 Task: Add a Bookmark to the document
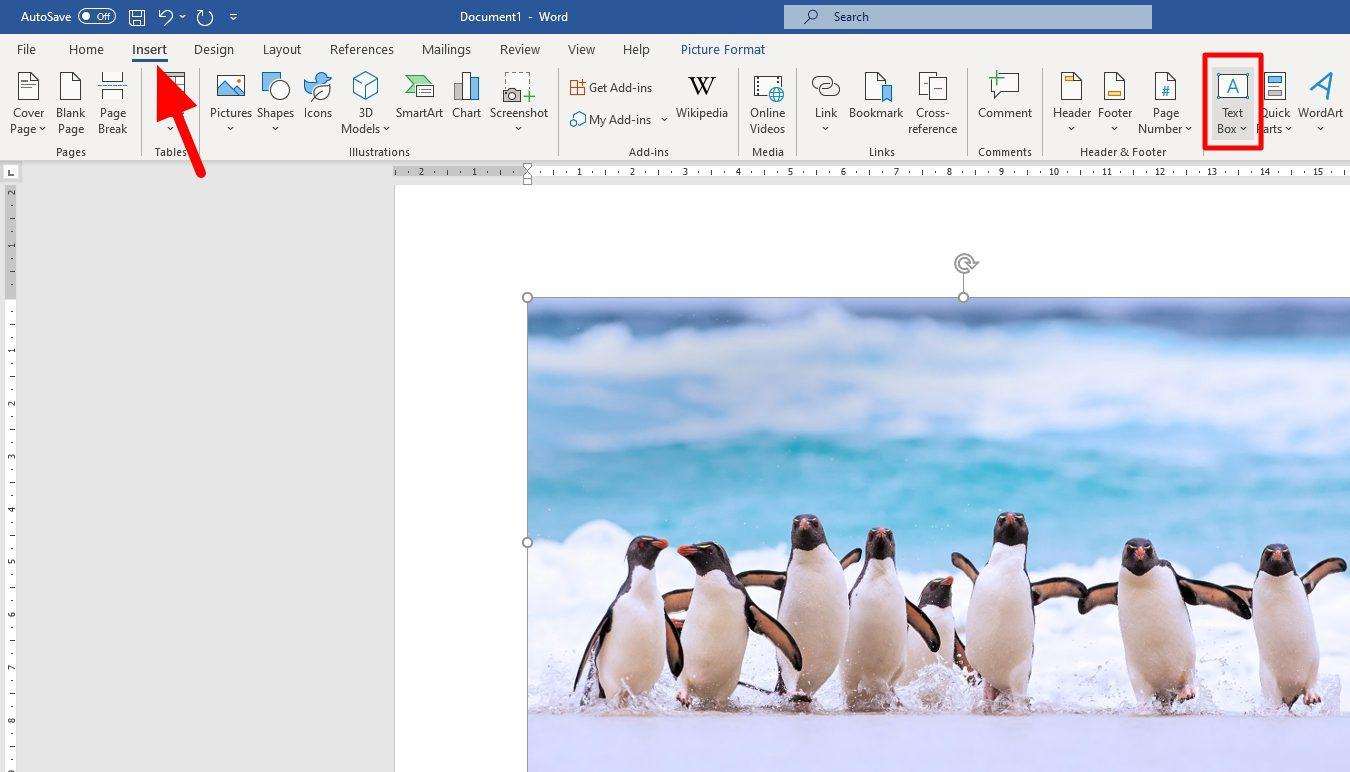click(875, 100)
